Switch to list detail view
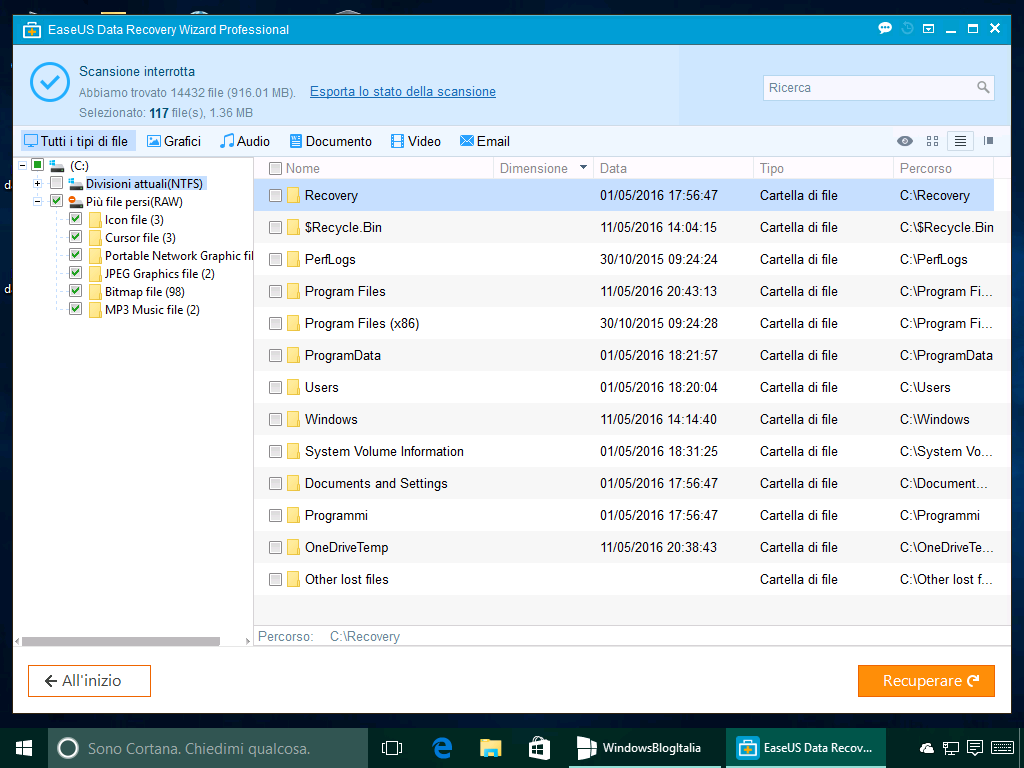 click(x=960, y=141)
